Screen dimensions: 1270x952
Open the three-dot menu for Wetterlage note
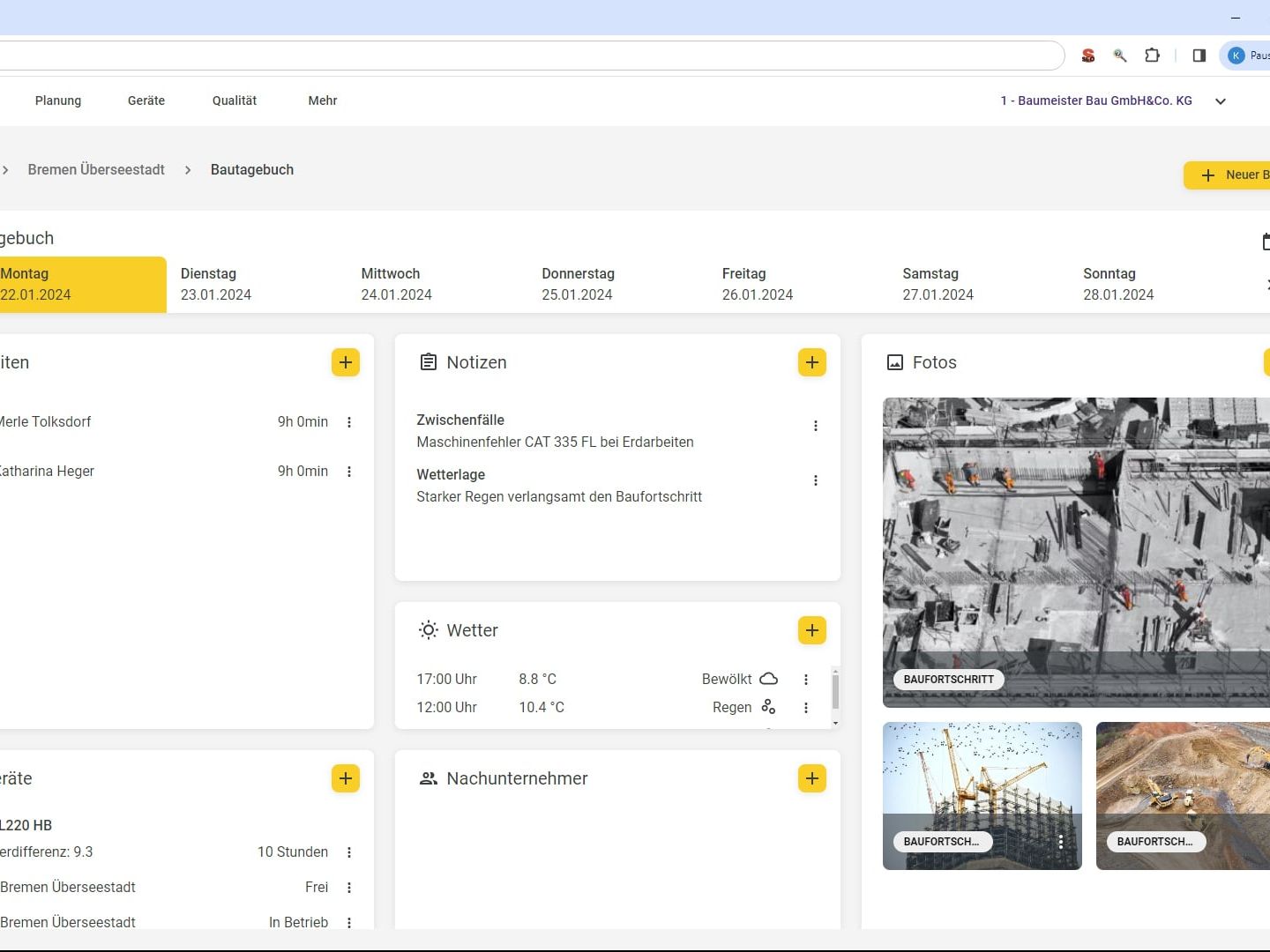816,480
